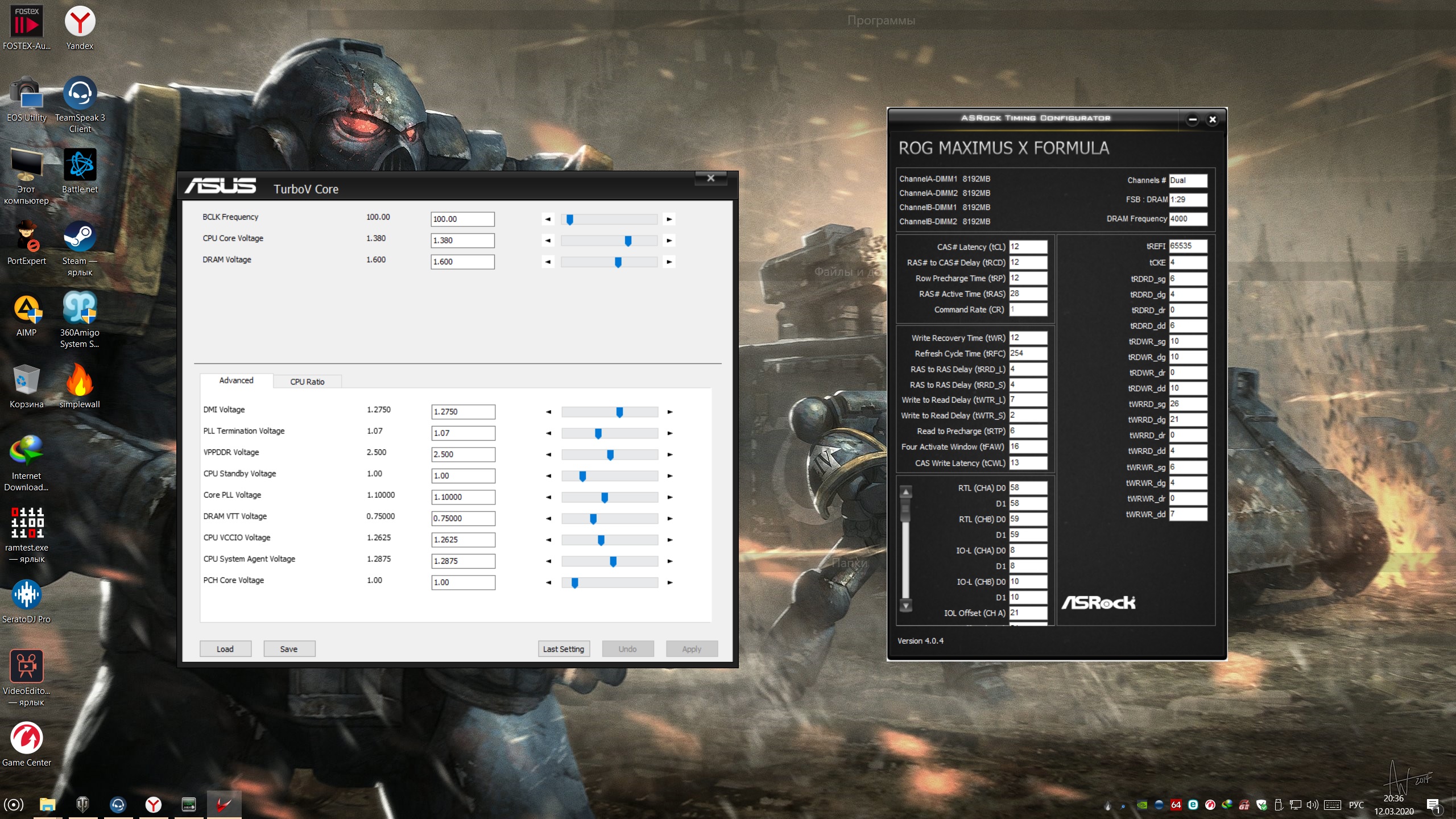This screenshot has width=1456, height=819.
Task: Click the CPU System Agent Voltage field
Action: [462, 561]
